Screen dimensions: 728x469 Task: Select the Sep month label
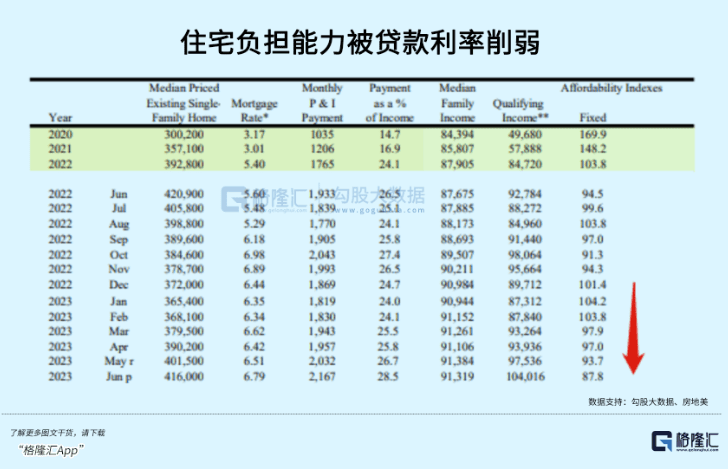tap(119, 240)
